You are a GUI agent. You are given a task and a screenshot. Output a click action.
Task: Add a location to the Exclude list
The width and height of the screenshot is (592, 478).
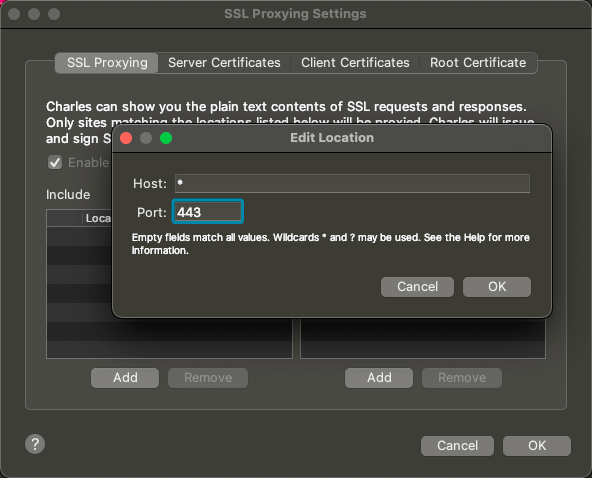[x=379, y=378]
